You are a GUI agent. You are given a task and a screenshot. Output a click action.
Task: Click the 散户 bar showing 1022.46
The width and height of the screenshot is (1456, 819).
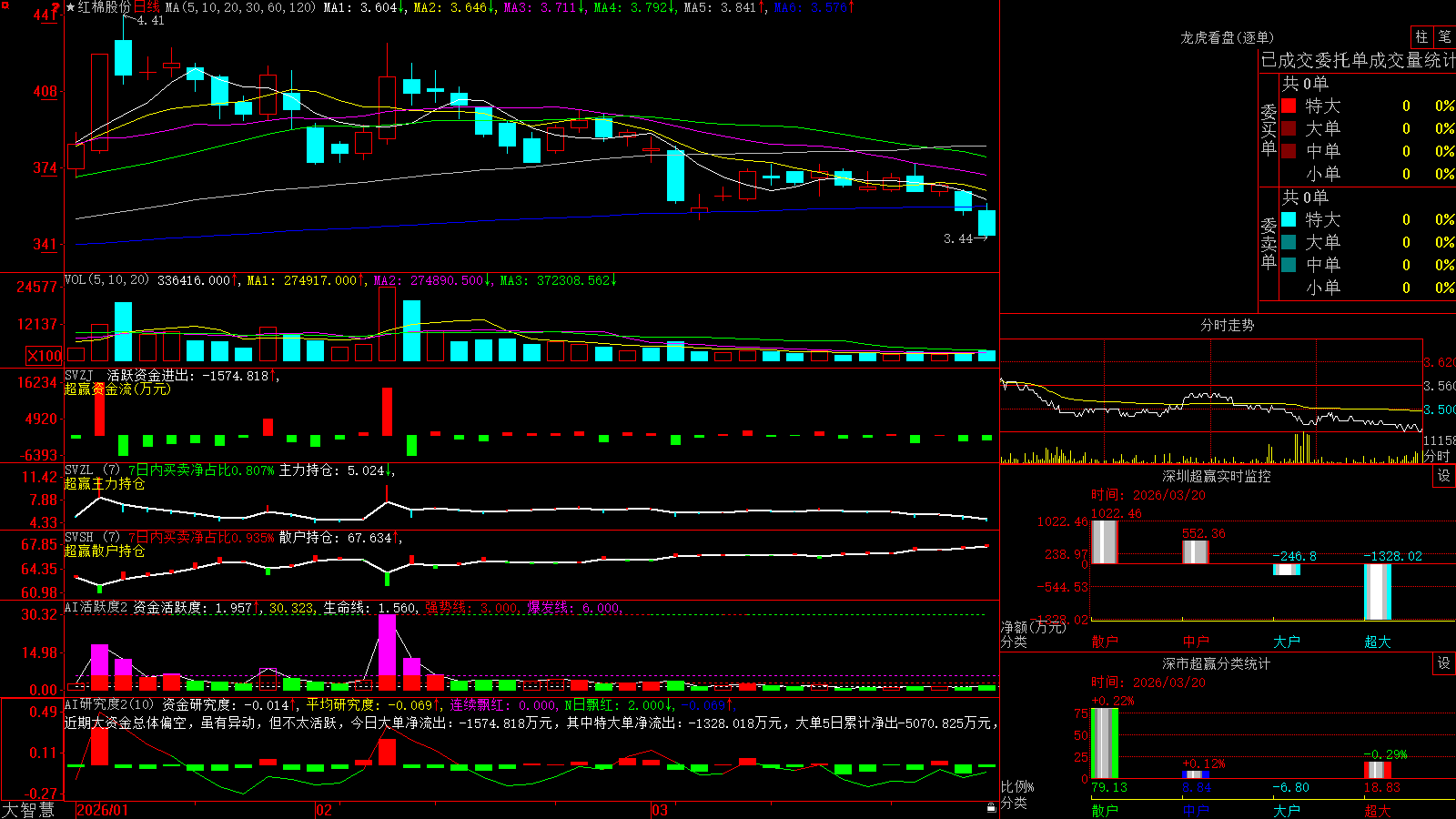tap(1105, 541)
